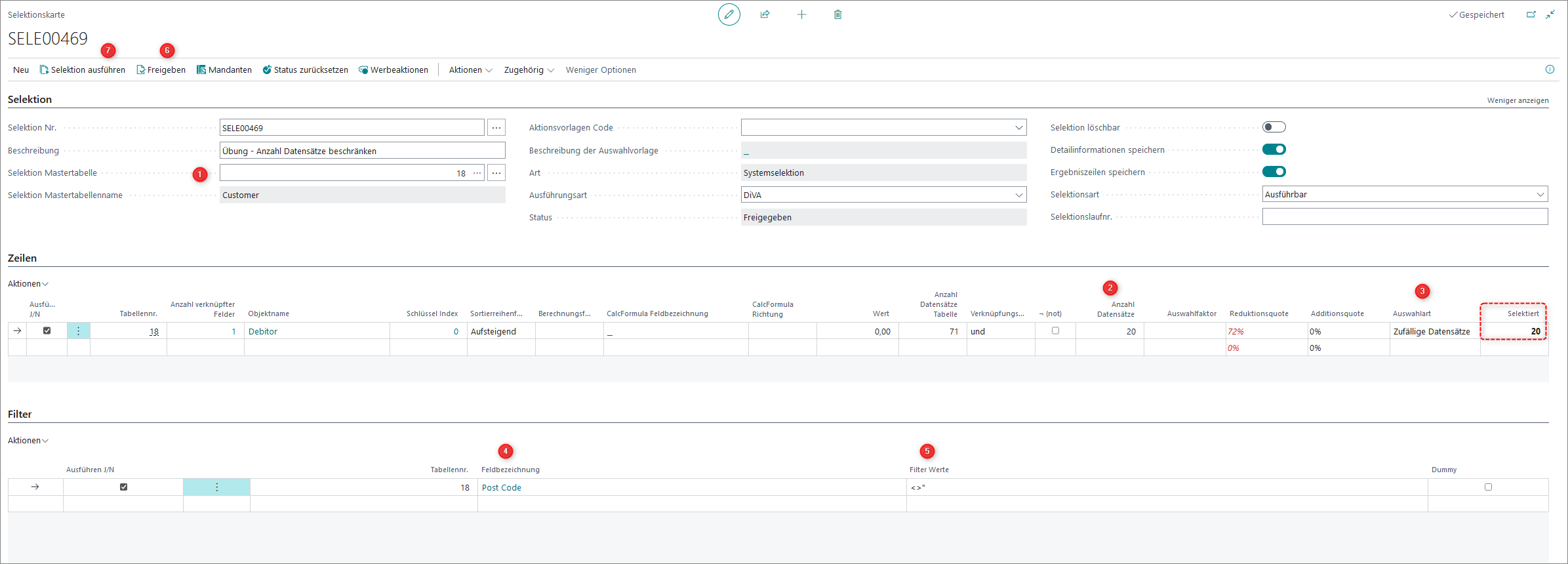Click the share icon in header

tap(765, 14)
